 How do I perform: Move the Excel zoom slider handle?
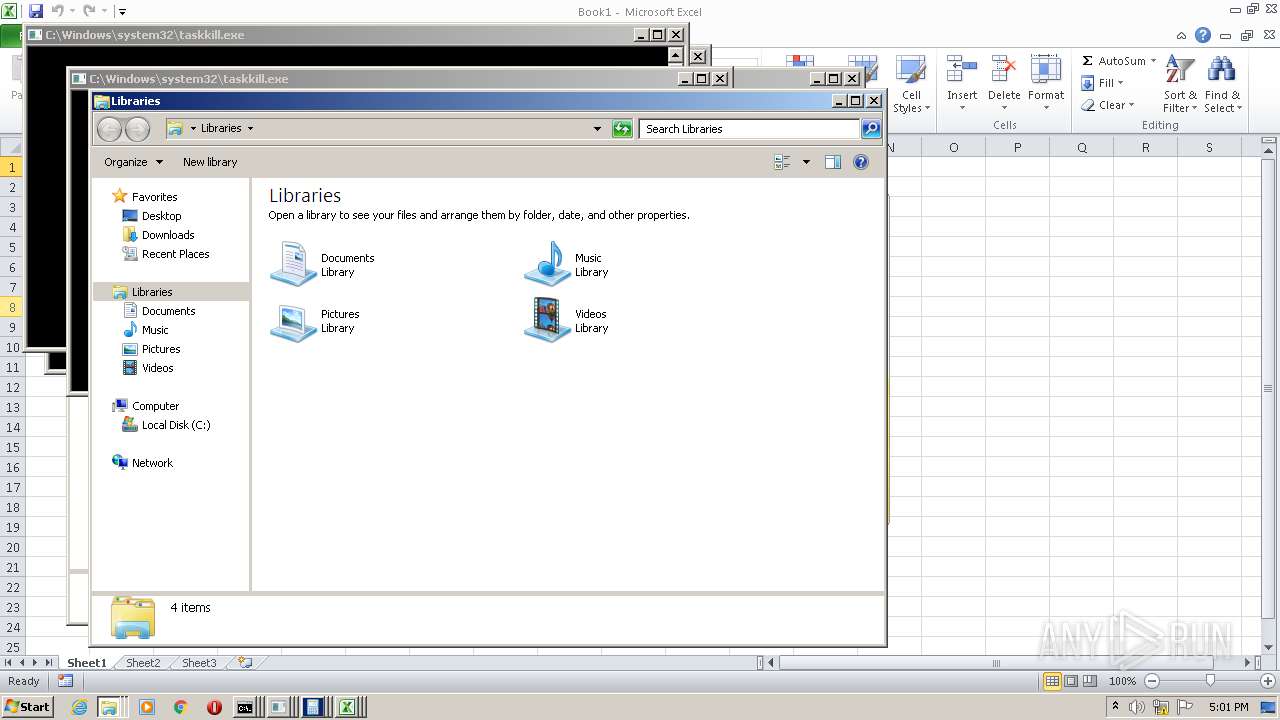click(1210, 680)
